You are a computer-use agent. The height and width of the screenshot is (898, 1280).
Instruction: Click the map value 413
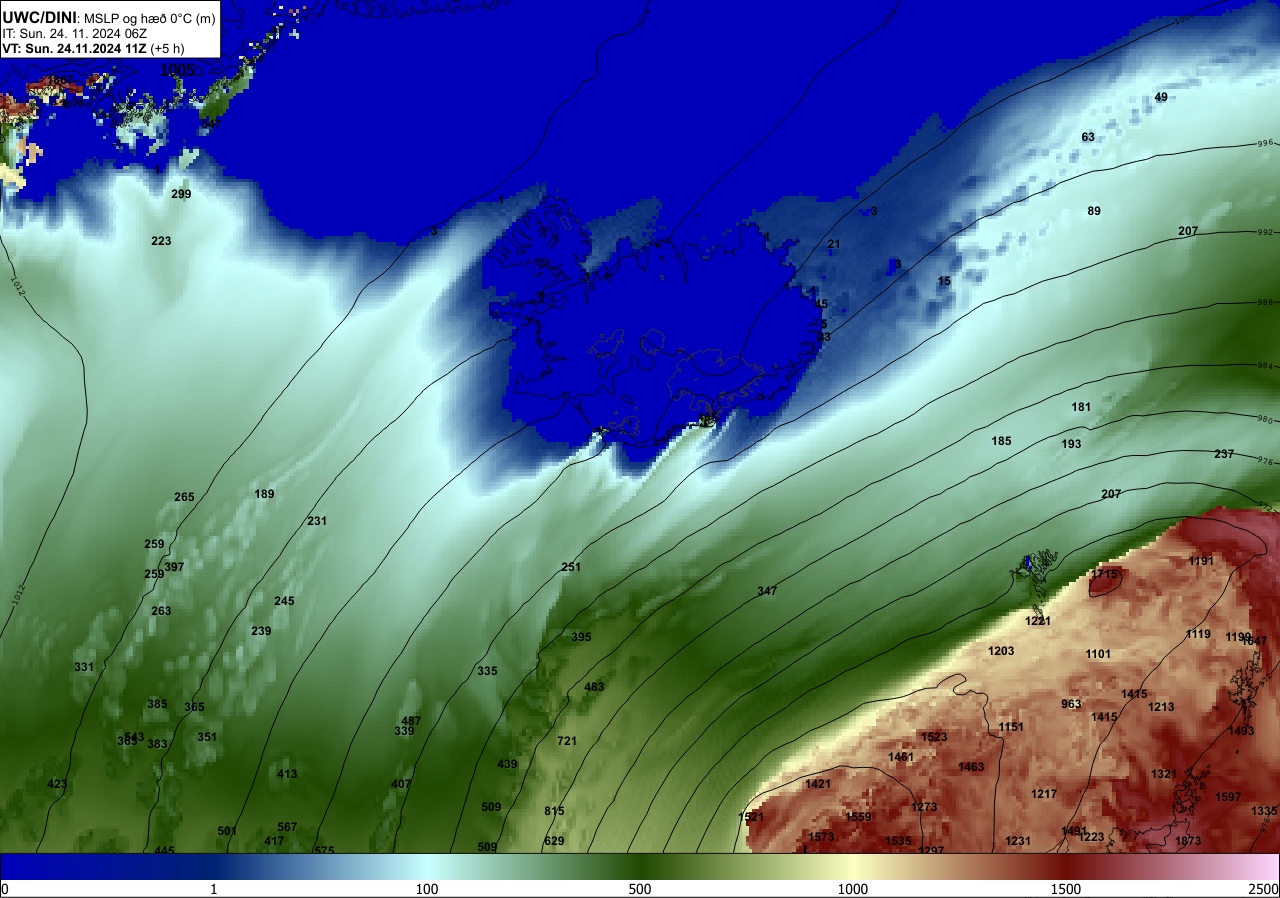point(287,774)
